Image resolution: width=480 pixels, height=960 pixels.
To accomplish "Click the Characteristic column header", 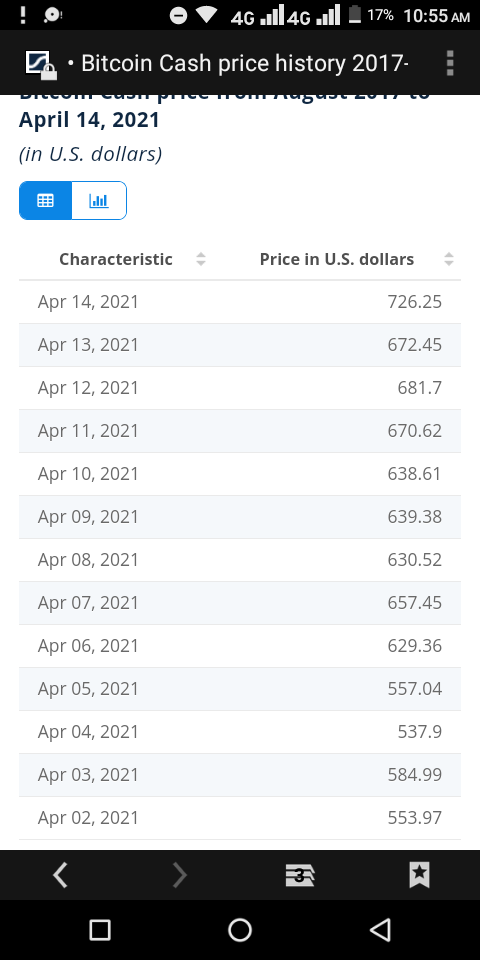I will pos(116,259).
